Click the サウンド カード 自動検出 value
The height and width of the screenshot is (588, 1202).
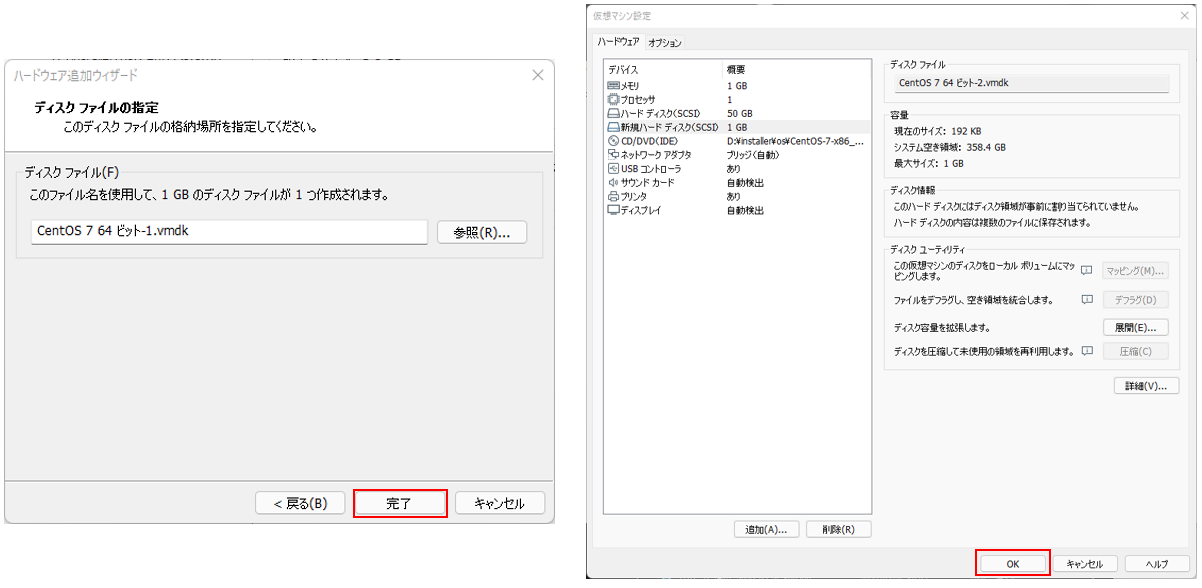pyautogui.click(x=745, y=183)
